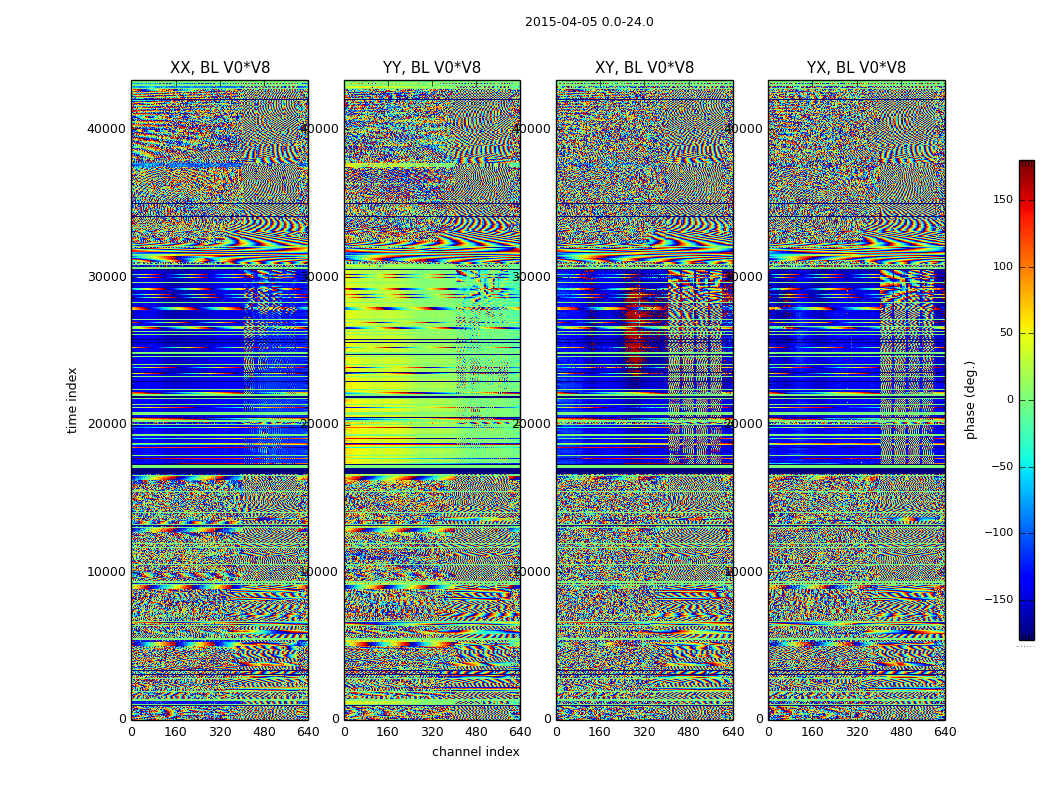Click inside the YY phase plot panel
Viewport: 1050px width, 800px height.
(x=432, y=400)
